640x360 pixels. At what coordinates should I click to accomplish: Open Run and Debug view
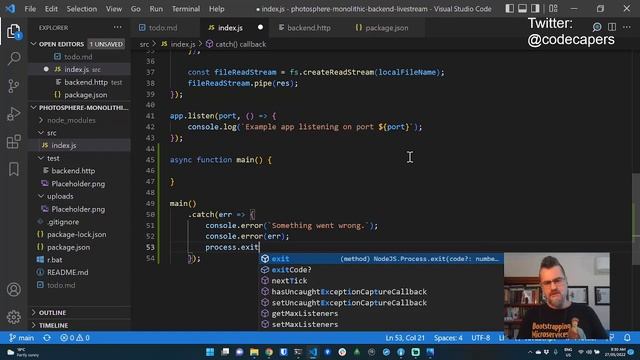coord(13,114)
